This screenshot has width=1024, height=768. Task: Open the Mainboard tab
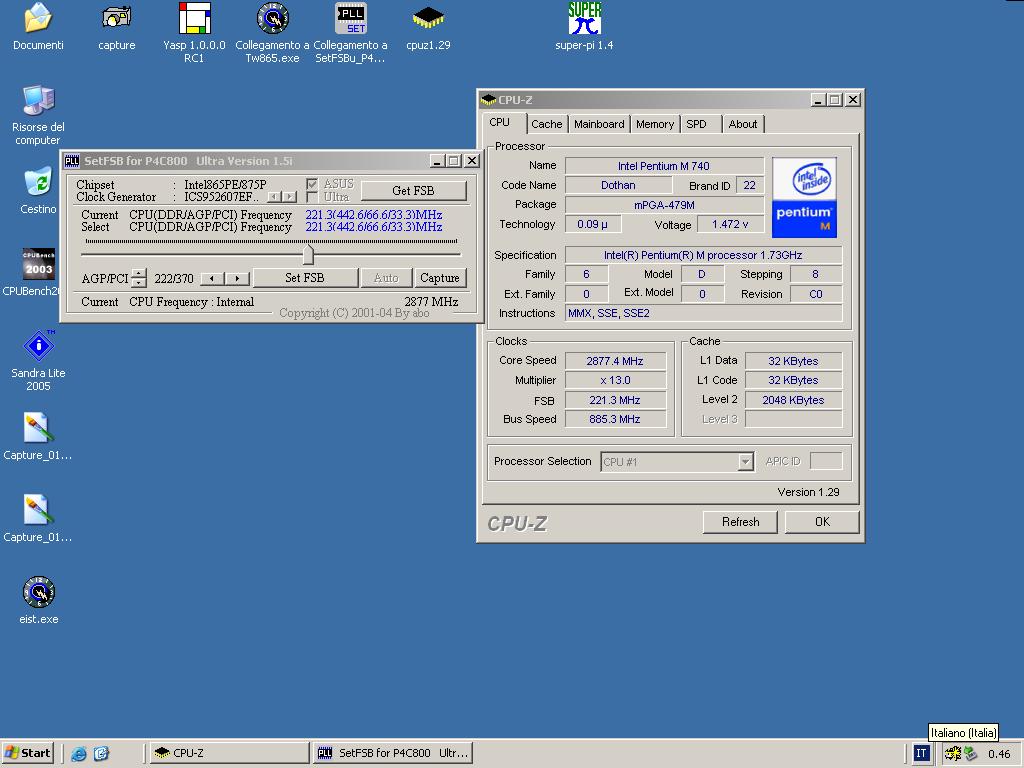[x=599, y=124]
